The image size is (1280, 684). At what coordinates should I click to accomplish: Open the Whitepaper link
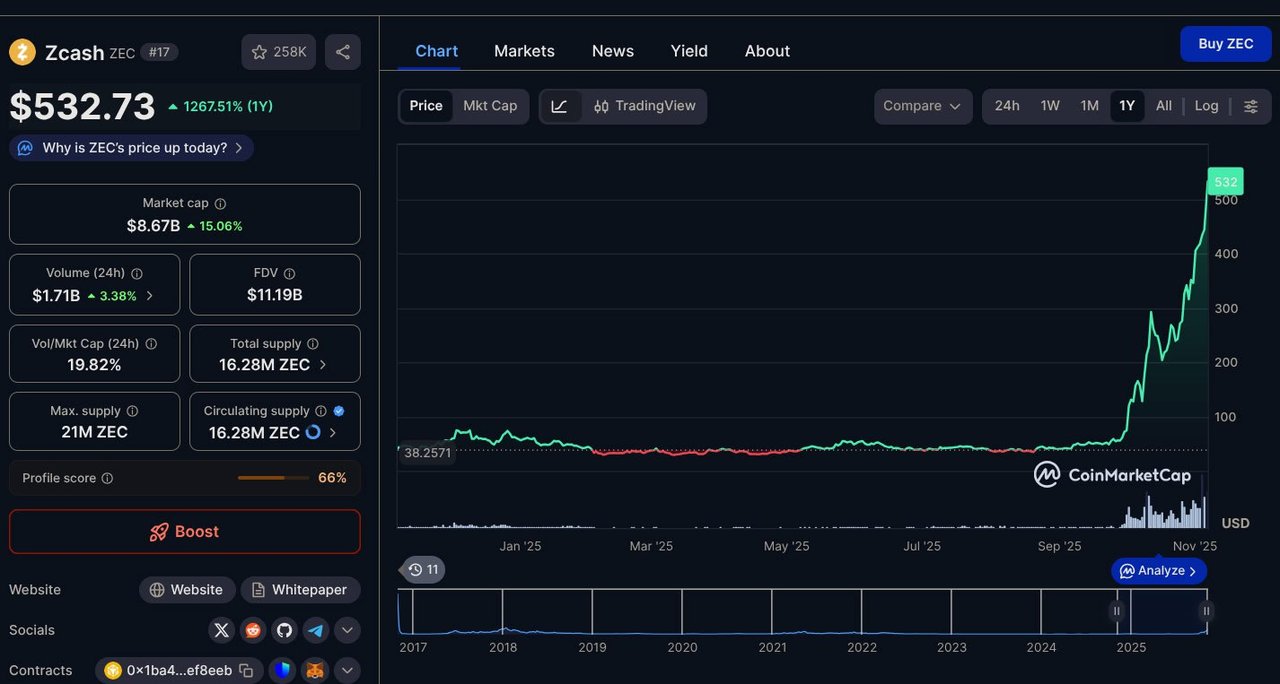[x=300, y=590]
